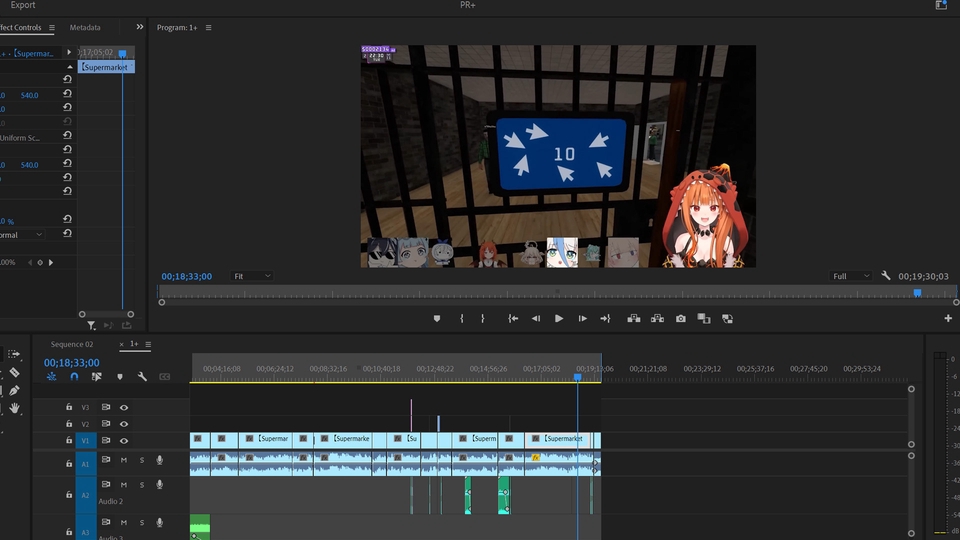960x540 pixels.
Task: Export frame with camera icon
Action: (x=681, y=318)
